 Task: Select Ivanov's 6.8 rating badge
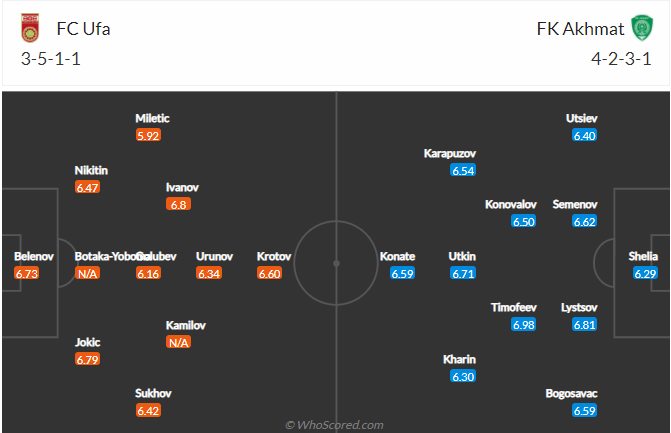tap(178, 205)
